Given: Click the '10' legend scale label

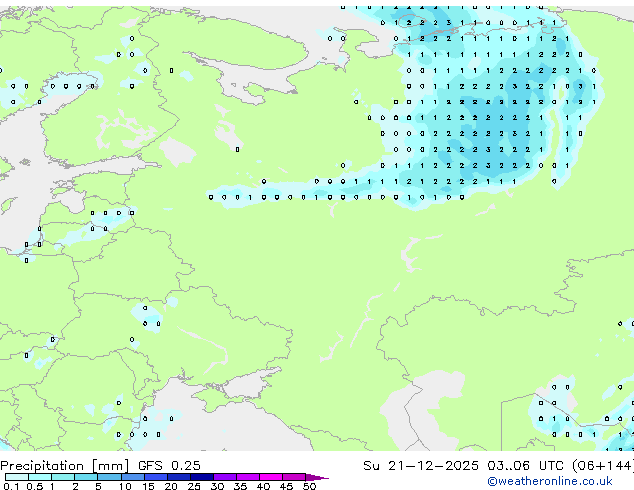Looking at the screenshot, I should pyautogui.click(x=125, y=486).
